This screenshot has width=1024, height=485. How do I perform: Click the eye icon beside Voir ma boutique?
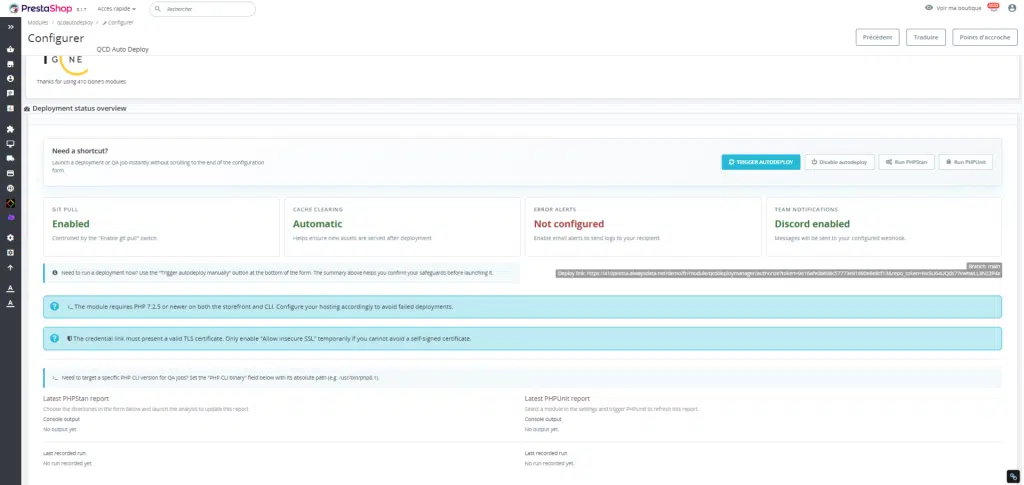929,8
